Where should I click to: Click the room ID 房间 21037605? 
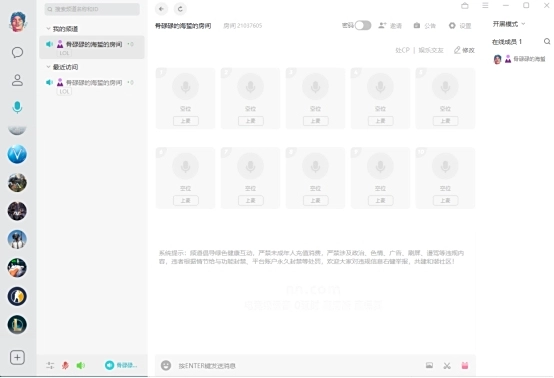tap(243, 26)
